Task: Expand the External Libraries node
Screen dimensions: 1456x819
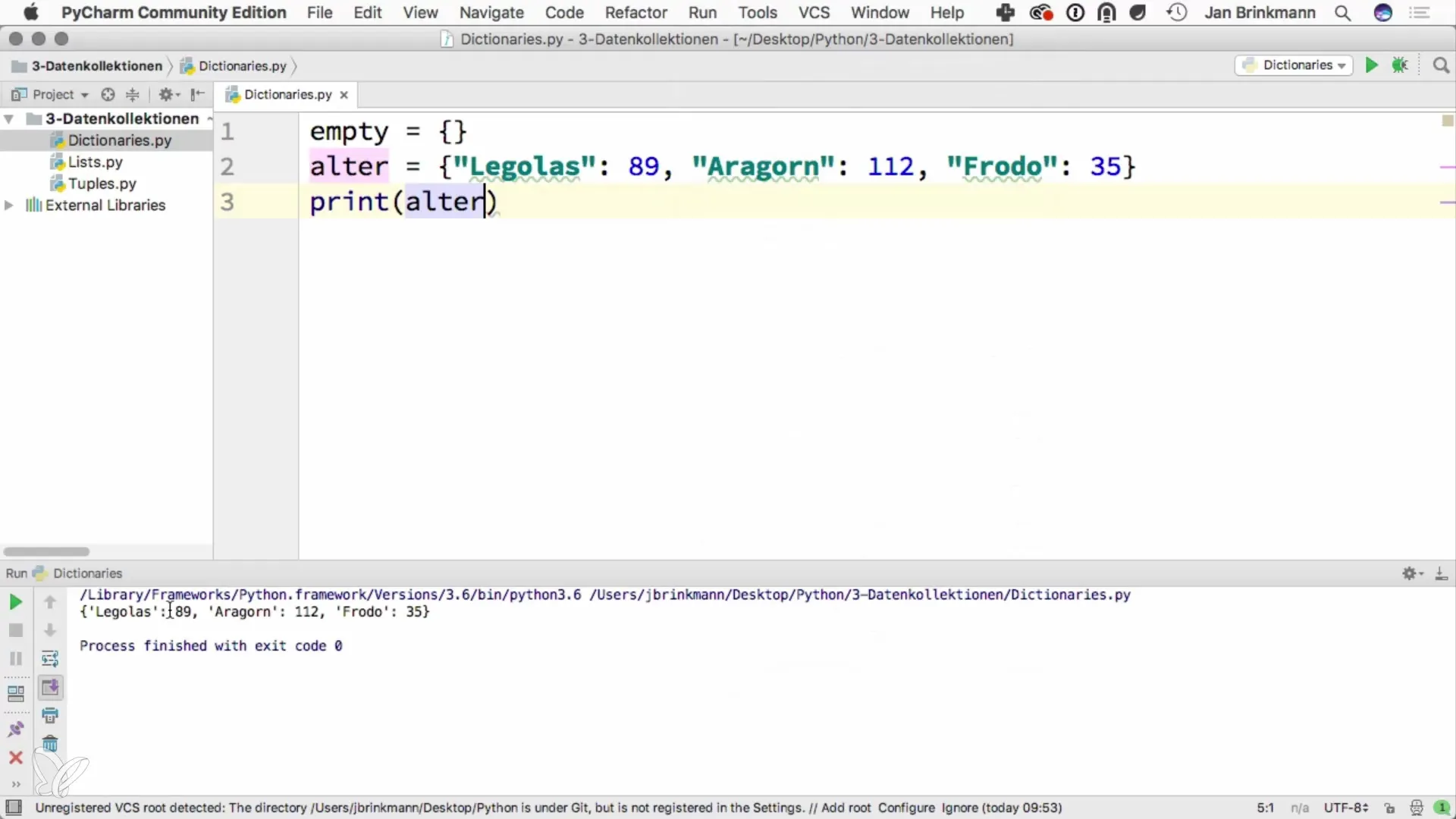Action: [9, 206]
